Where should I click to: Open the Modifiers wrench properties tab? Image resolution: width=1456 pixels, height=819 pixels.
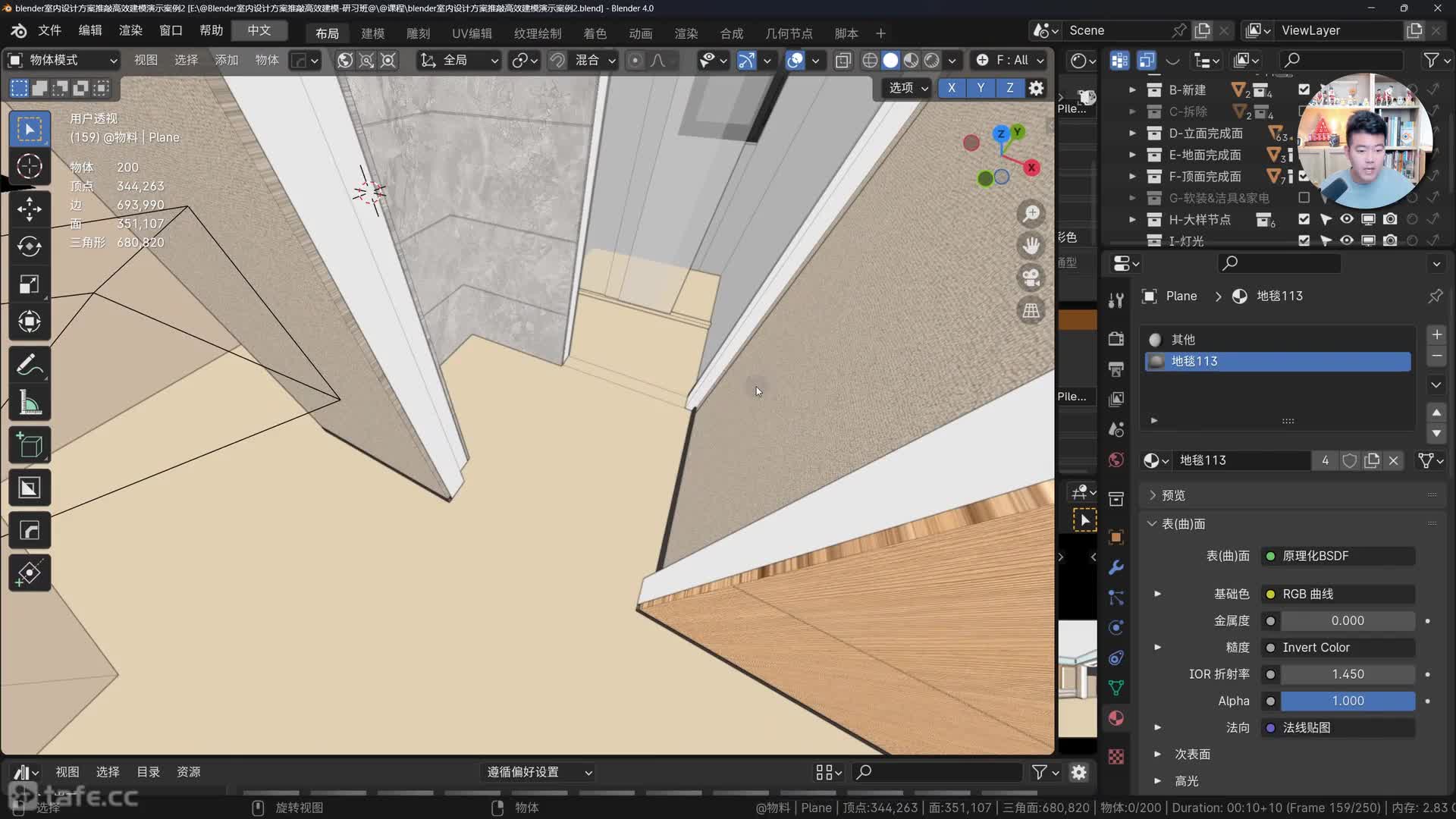(1116, 567)
